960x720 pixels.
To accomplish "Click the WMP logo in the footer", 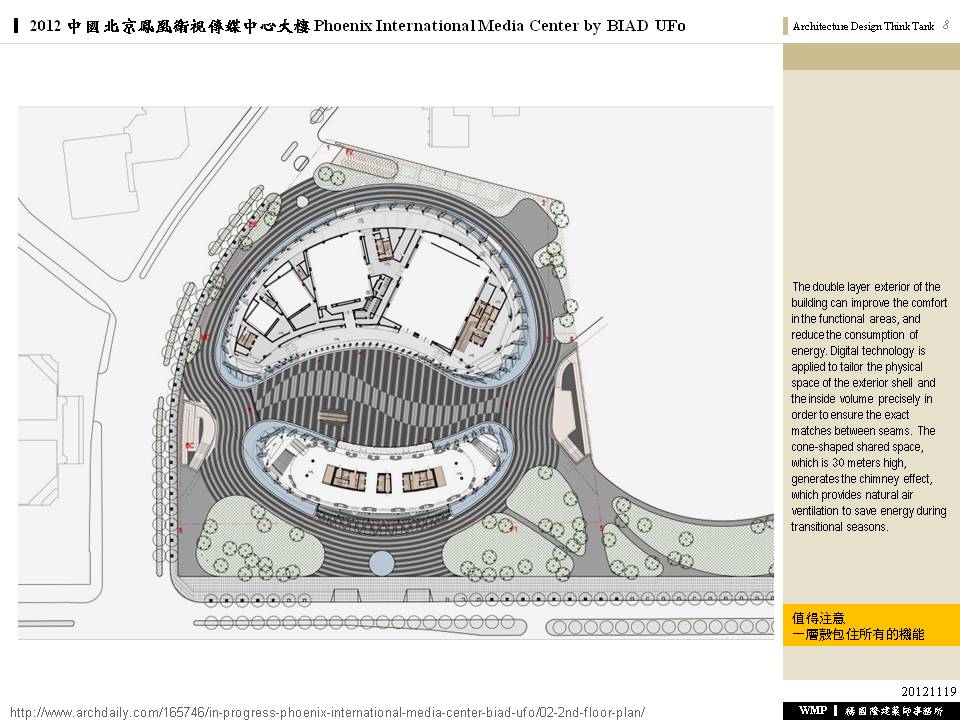I will 812,709.
